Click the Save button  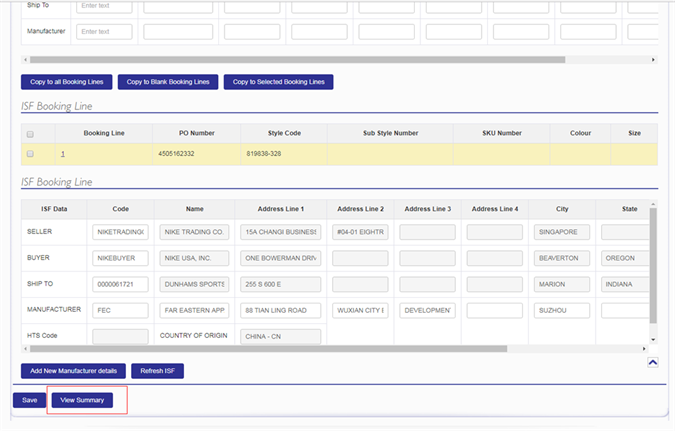(x=29, y=400)
